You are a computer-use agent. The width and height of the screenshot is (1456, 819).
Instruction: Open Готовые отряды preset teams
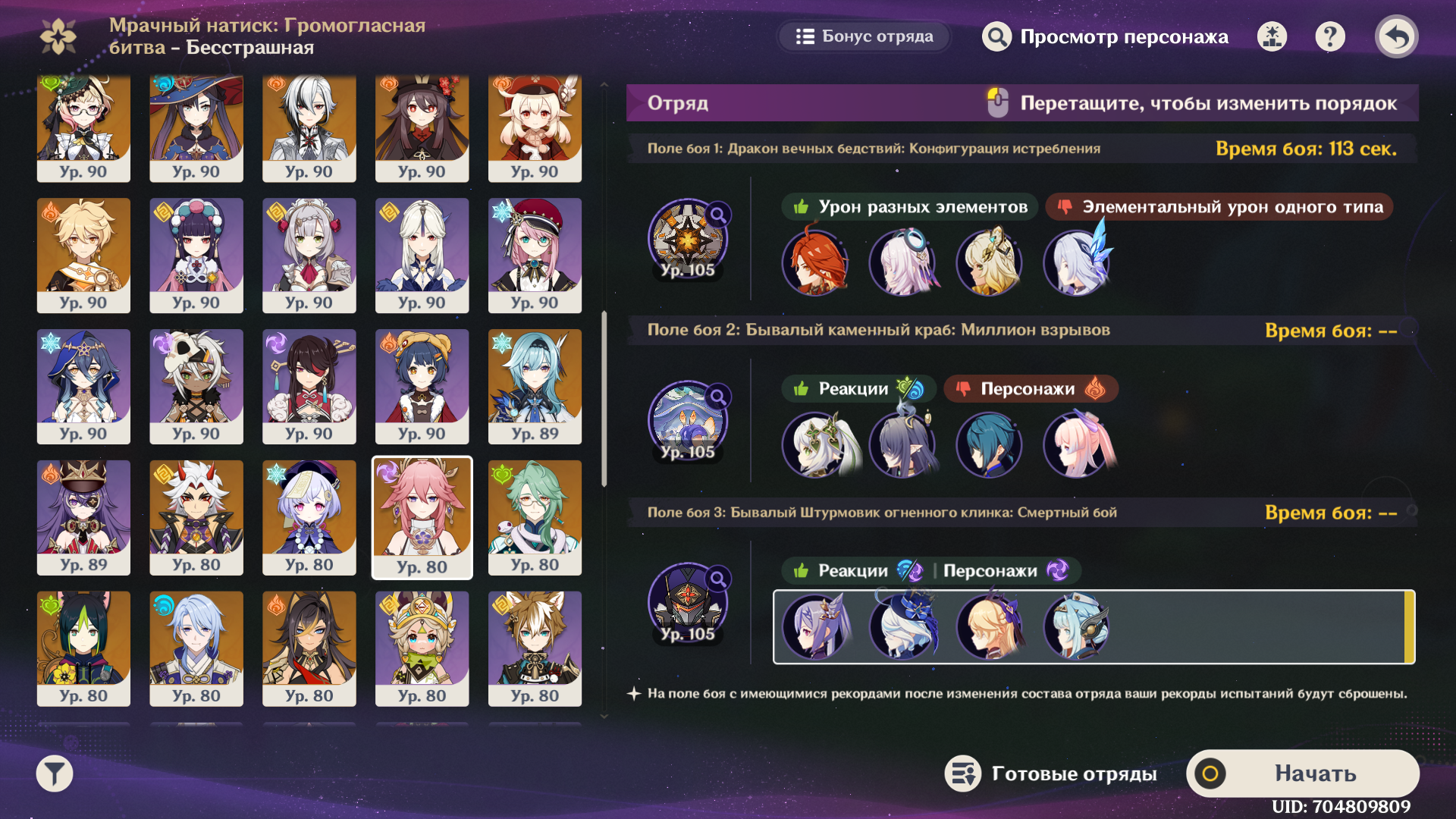click(x=1051, y=773)
